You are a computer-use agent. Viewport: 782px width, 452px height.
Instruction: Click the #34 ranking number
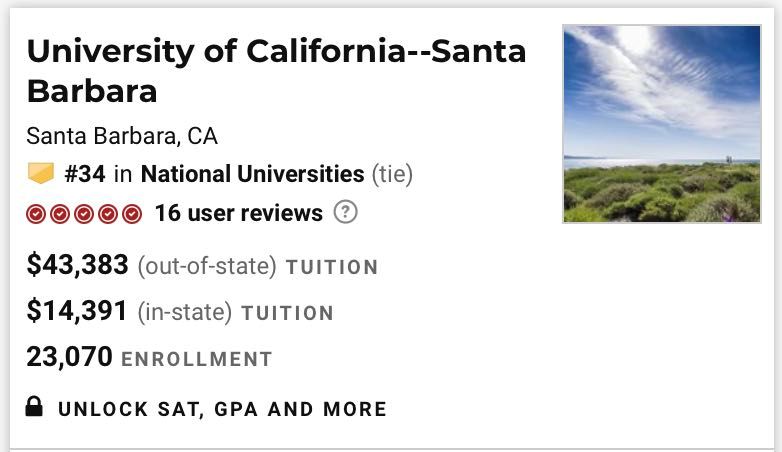click(x=85, y=174)
